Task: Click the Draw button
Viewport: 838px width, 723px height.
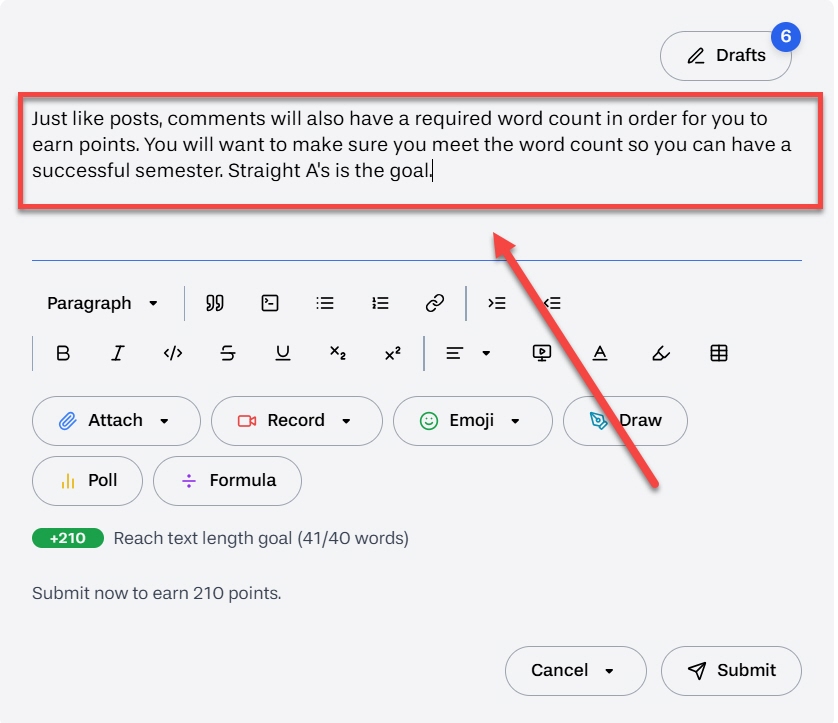Action: 625,421
